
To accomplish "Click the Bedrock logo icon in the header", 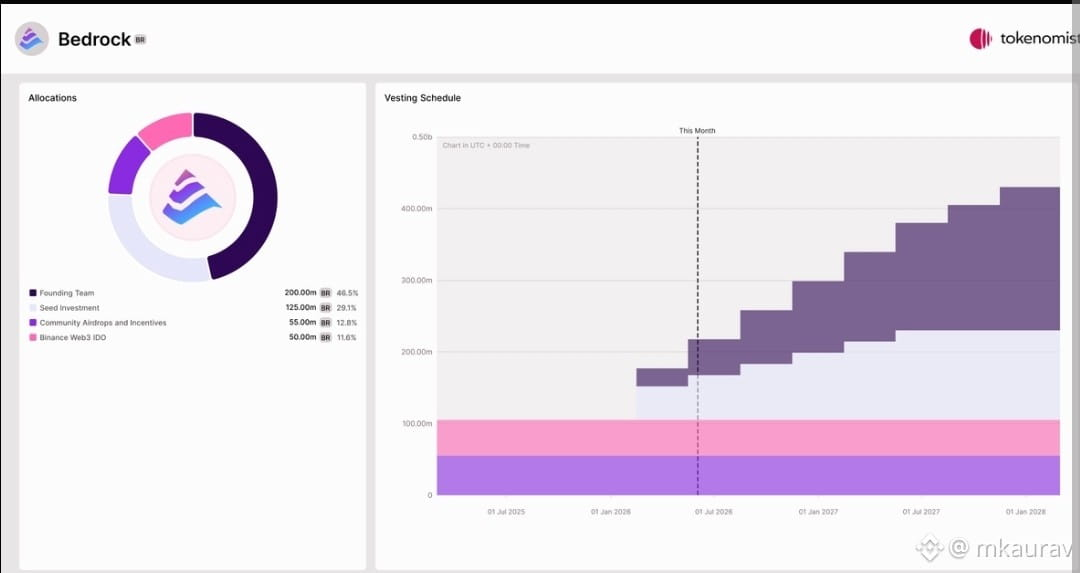I will tap(32, 39).
